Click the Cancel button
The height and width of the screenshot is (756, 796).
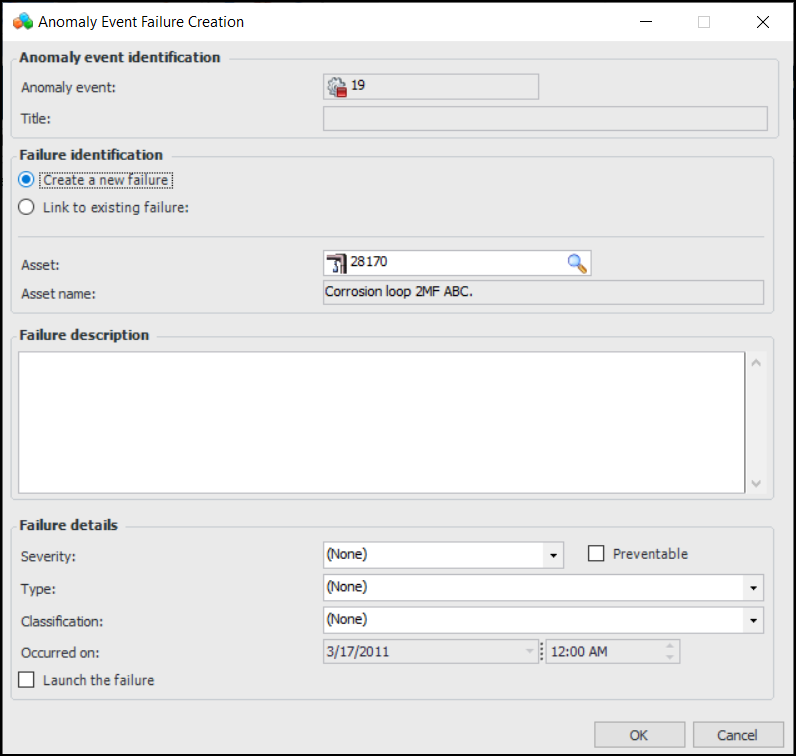coord(738,735)
